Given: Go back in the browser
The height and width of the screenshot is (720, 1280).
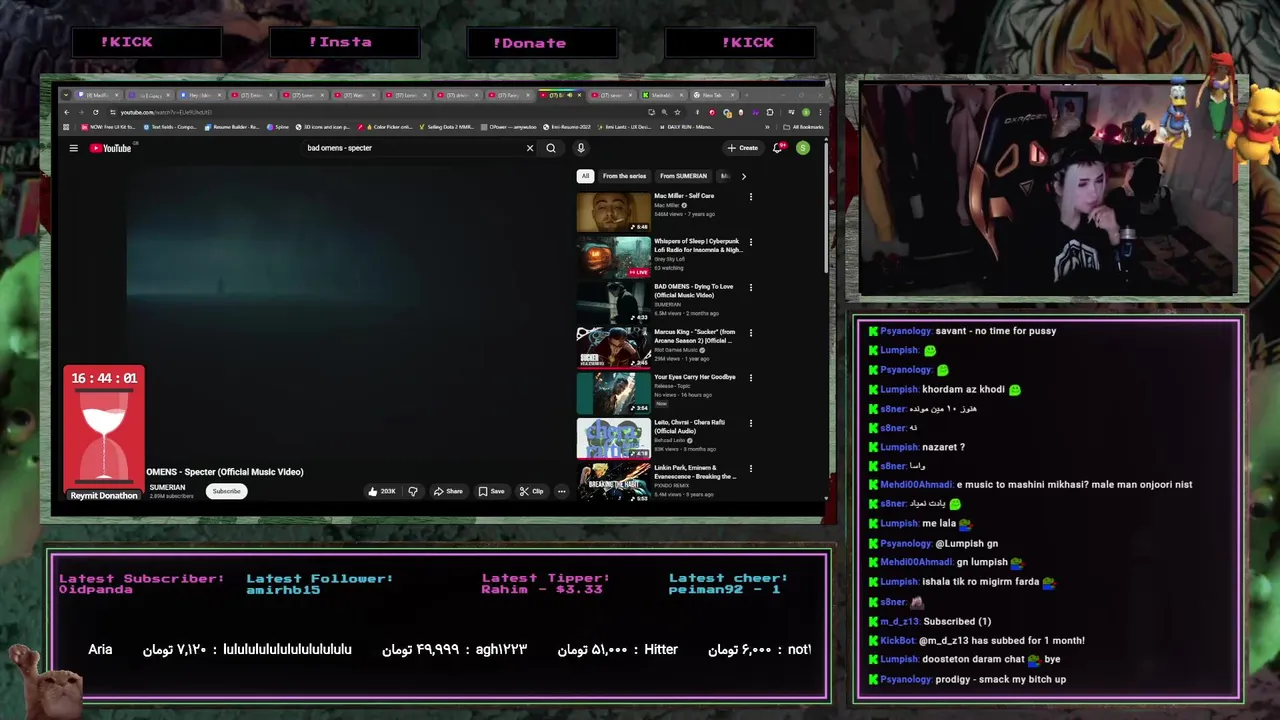Looking at the screenshot, I should (65, 112).
